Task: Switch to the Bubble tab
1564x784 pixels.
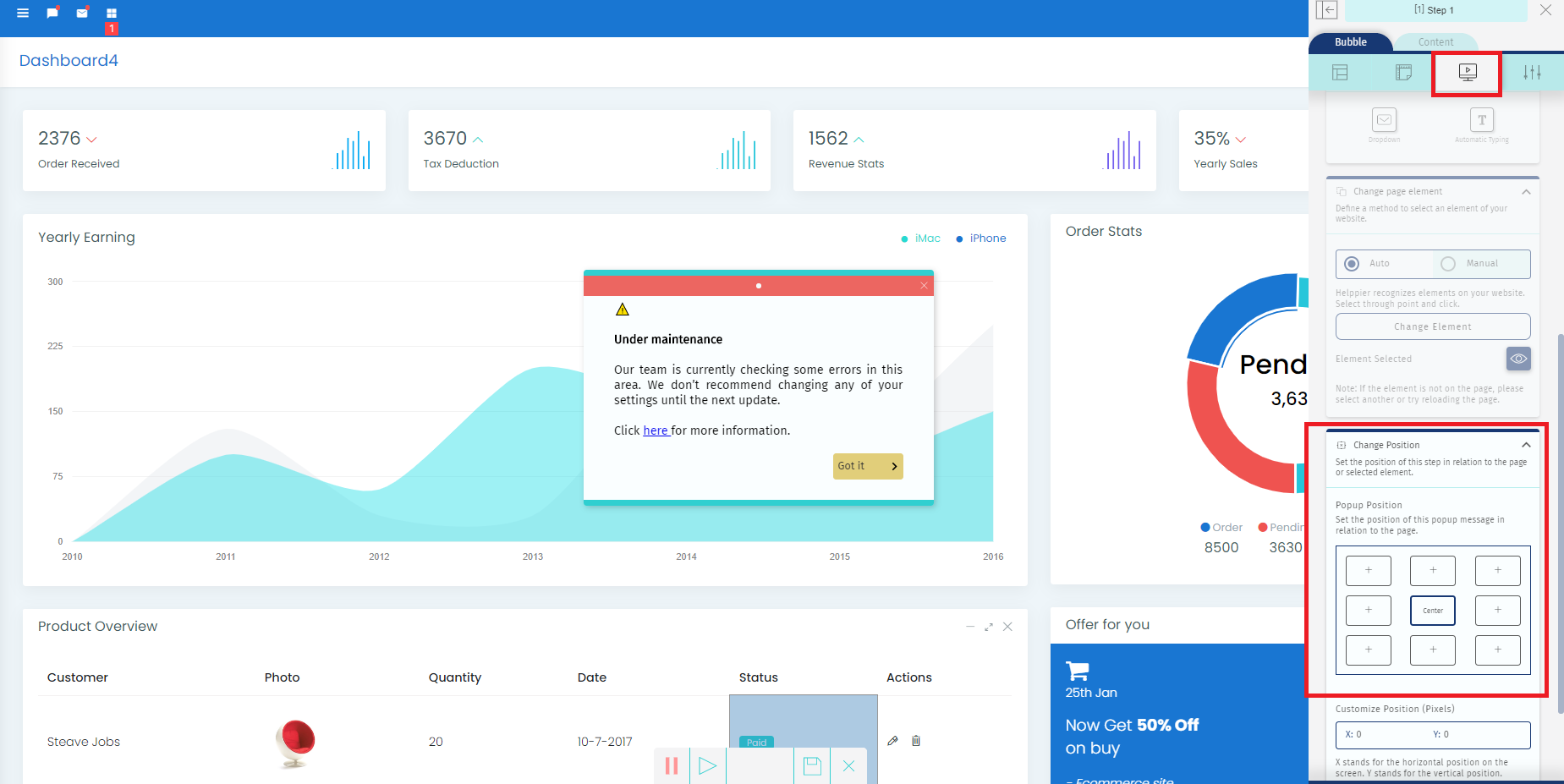Action: coord(1350,42)
